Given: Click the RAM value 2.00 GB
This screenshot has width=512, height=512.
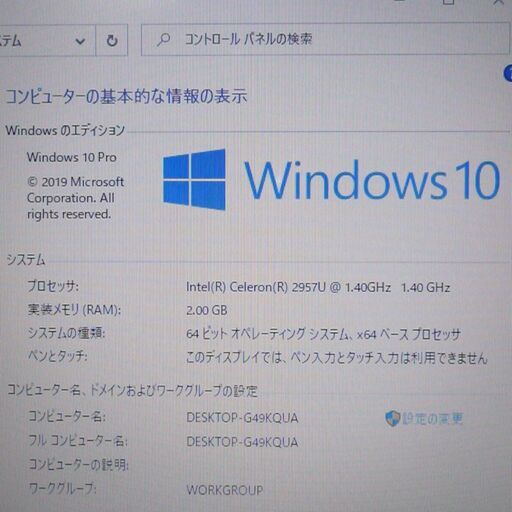Looking at the screenshot, I should (x=207, y=310).
